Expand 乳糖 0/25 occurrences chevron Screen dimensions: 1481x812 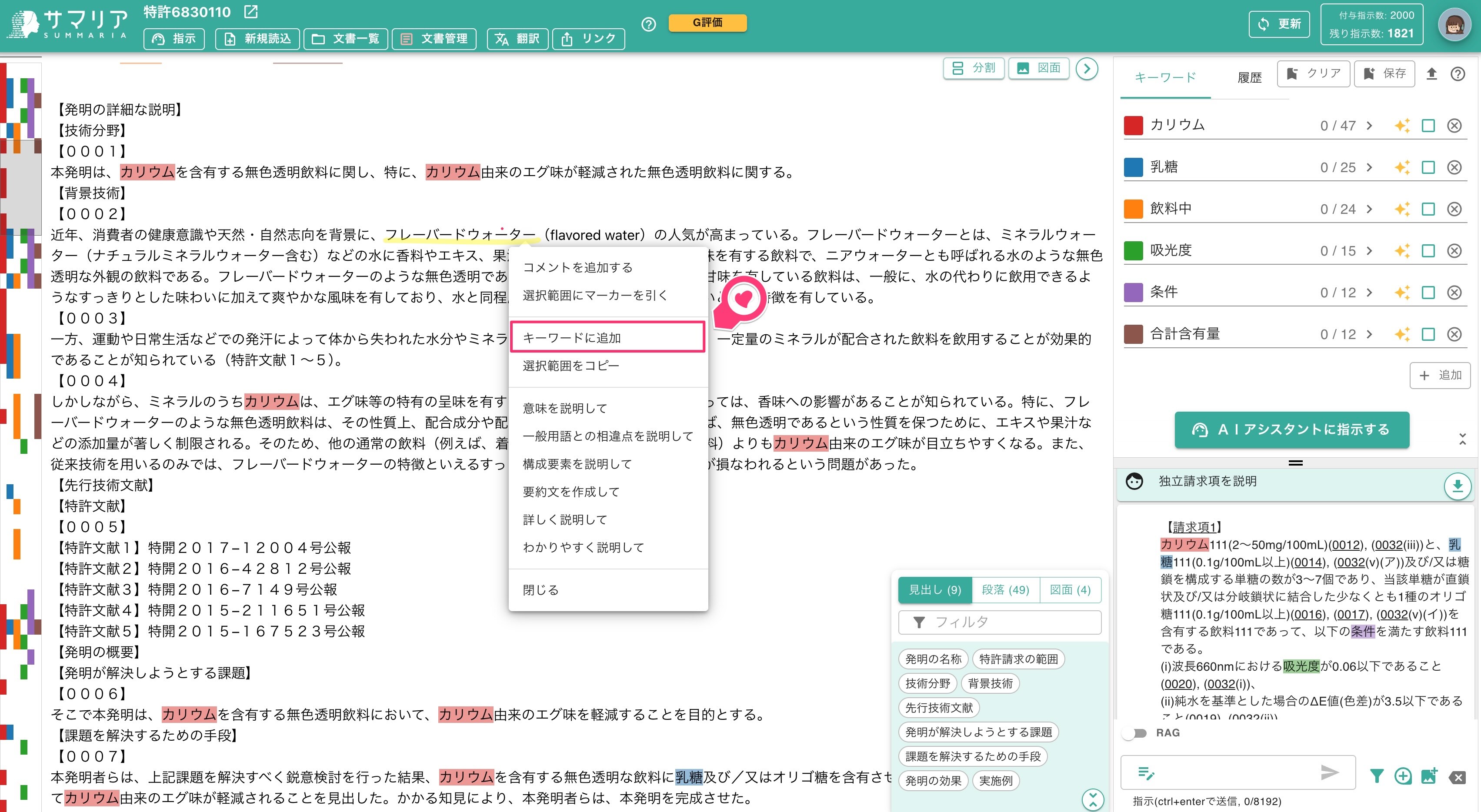point(1369,167)
